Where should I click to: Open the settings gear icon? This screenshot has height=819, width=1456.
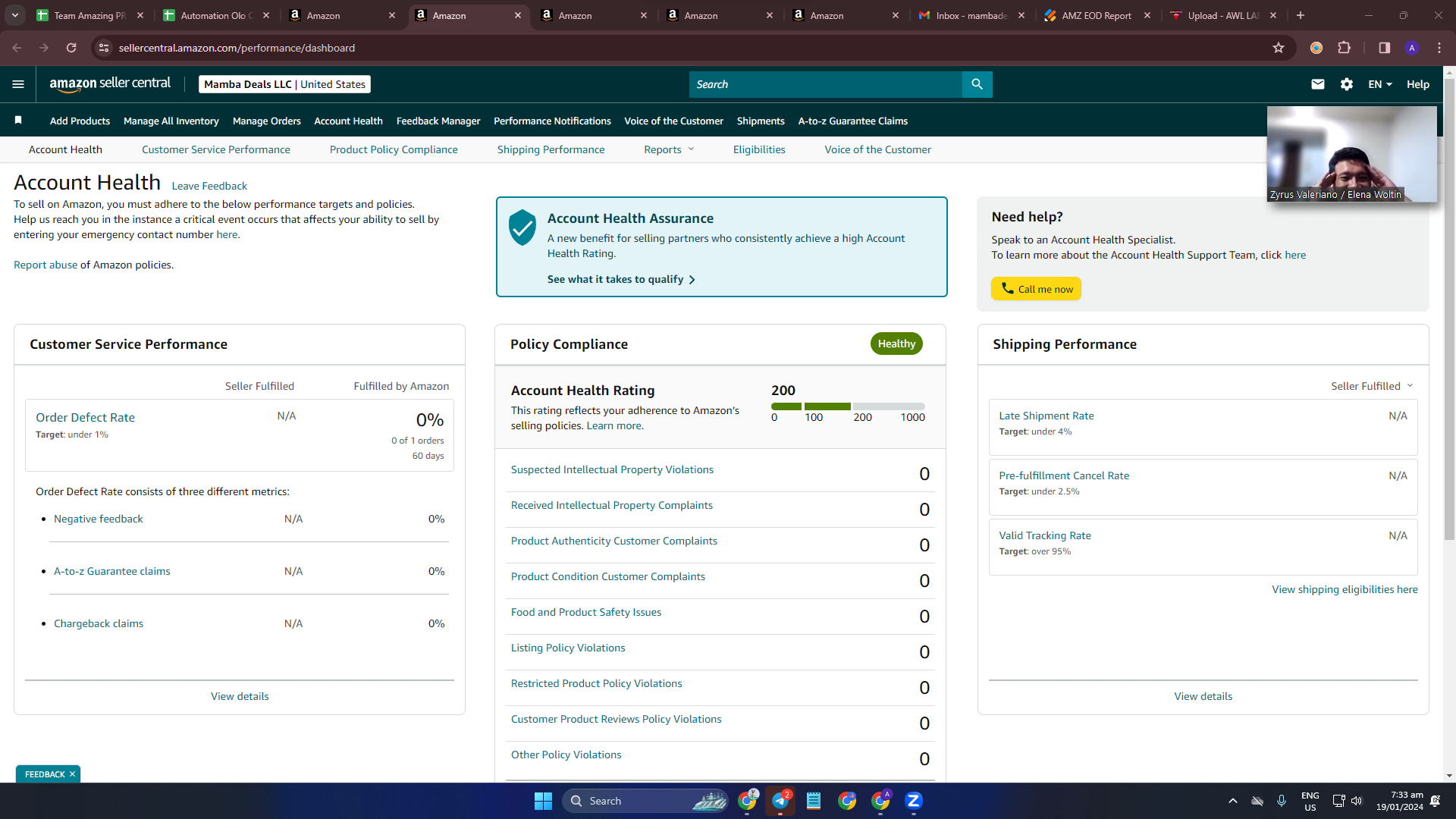click(1347, 84)
